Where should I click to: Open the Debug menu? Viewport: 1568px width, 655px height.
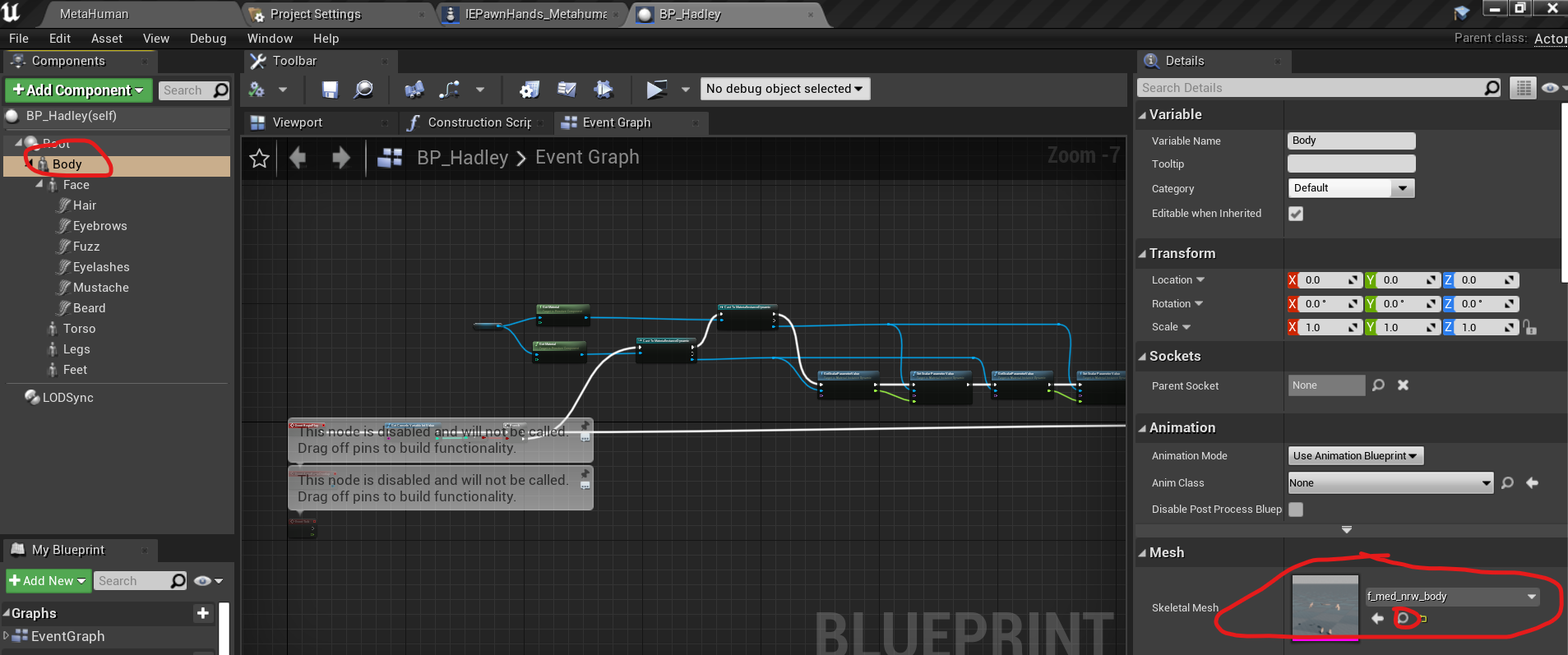pos(208,39)
